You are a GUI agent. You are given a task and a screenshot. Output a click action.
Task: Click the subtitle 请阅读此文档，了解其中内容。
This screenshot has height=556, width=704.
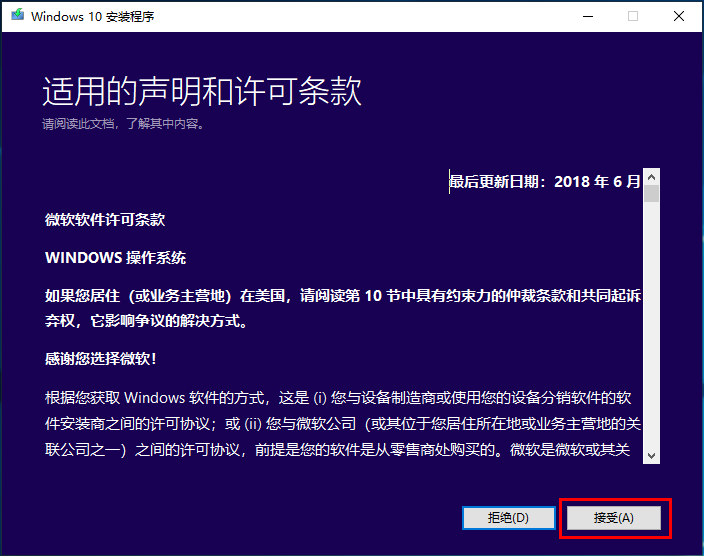(x=124, y=124)
